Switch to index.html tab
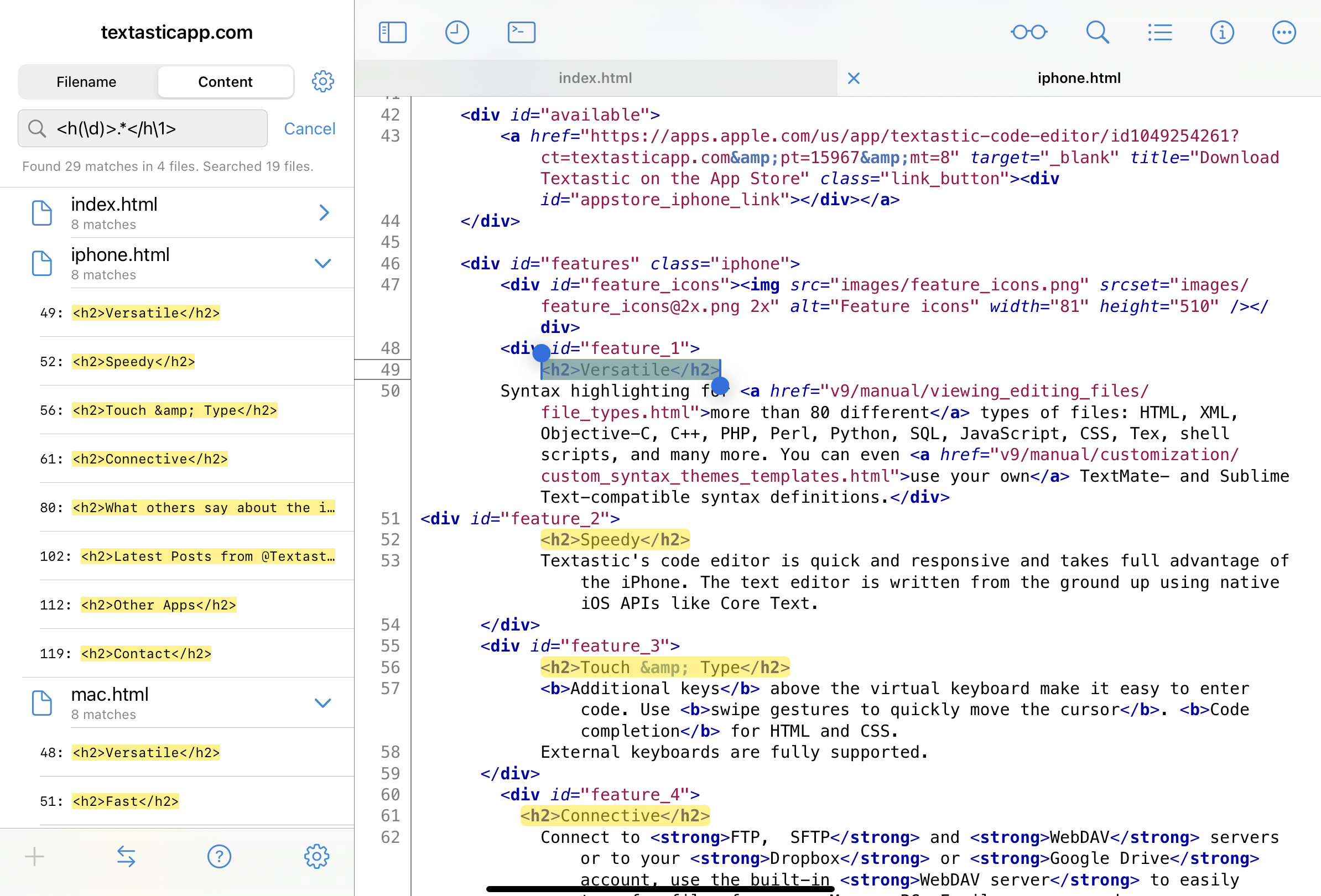 [x=595, y=79]
